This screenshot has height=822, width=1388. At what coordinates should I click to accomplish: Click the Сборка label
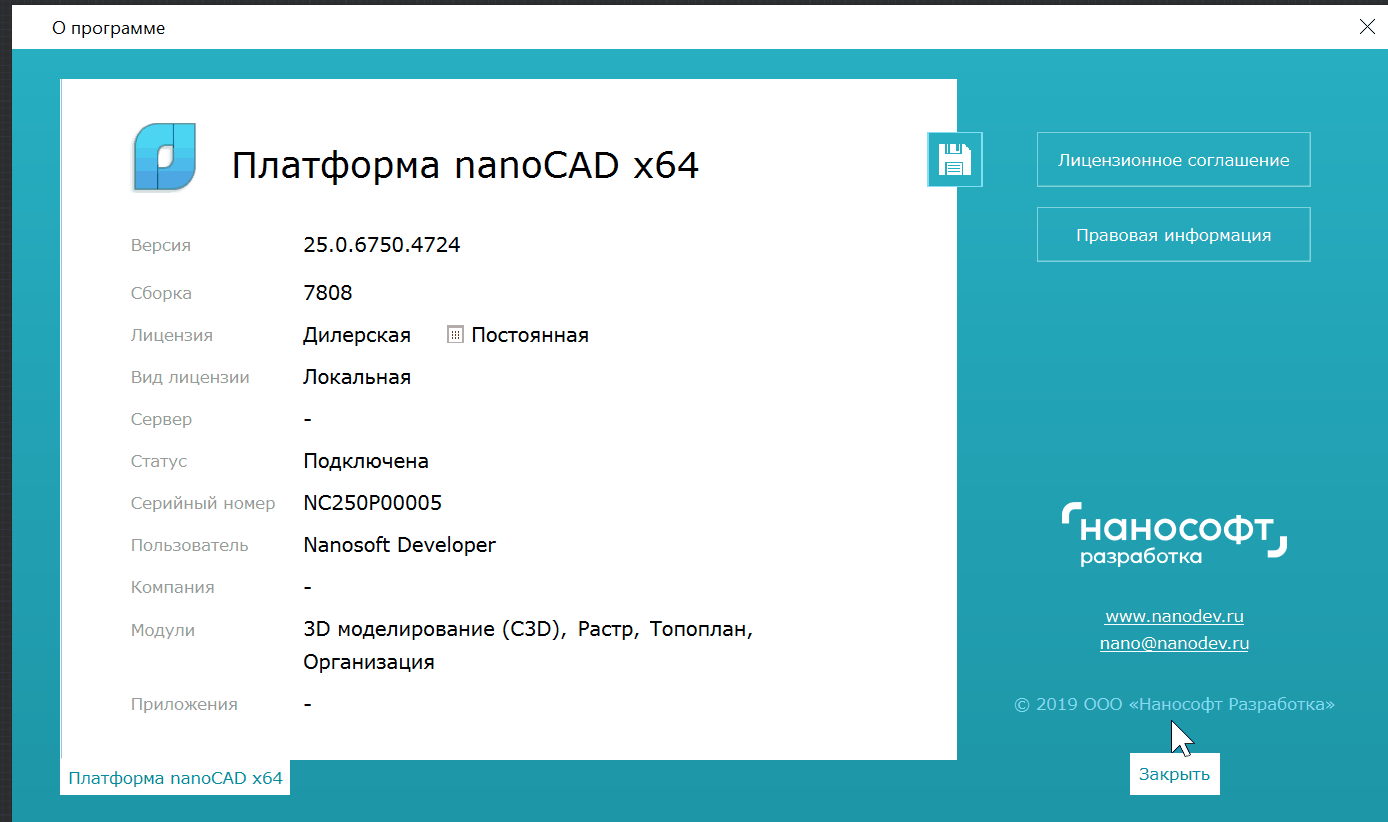(x=161, y=293)
